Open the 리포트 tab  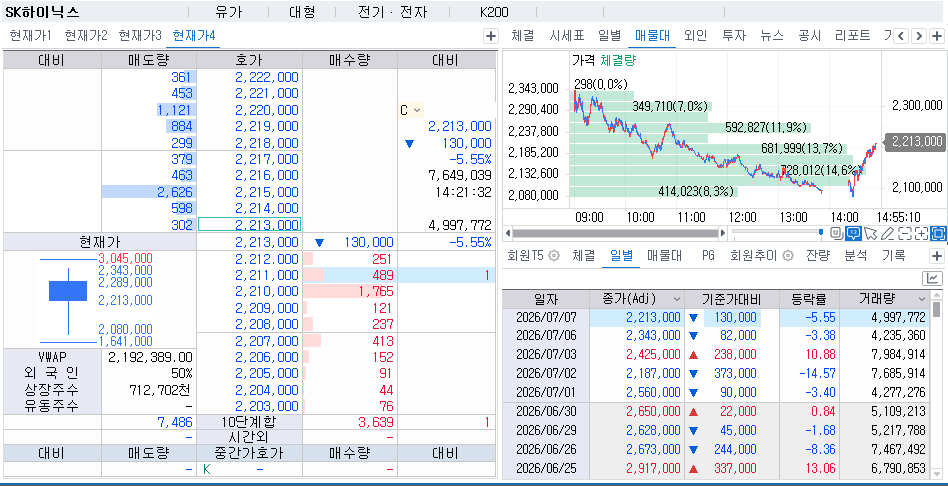coord(852,36)
